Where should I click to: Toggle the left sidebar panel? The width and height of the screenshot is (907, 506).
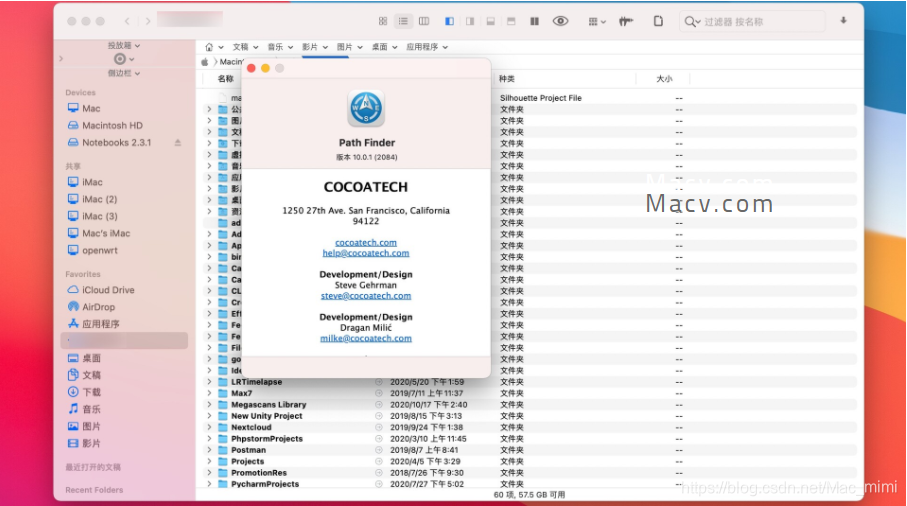[x=449, y=21]
